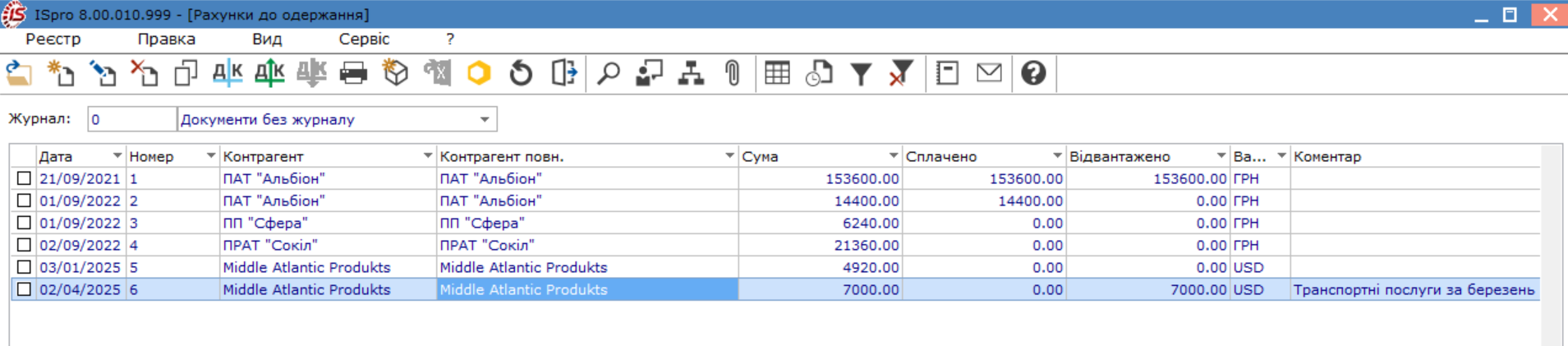This screenshot has width=1568, height=346.
Task: Open the Вид menu
Action: (x=267, y=39)
